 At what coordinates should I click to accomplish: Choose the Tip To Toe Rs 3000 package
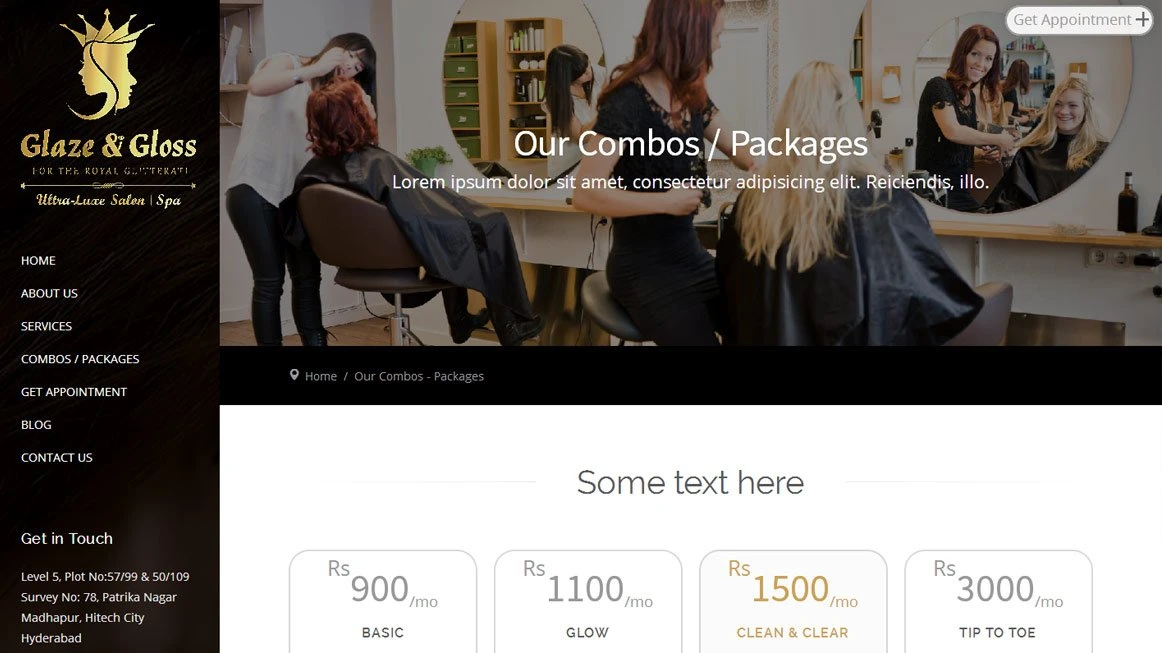click(x=998, y=601)
